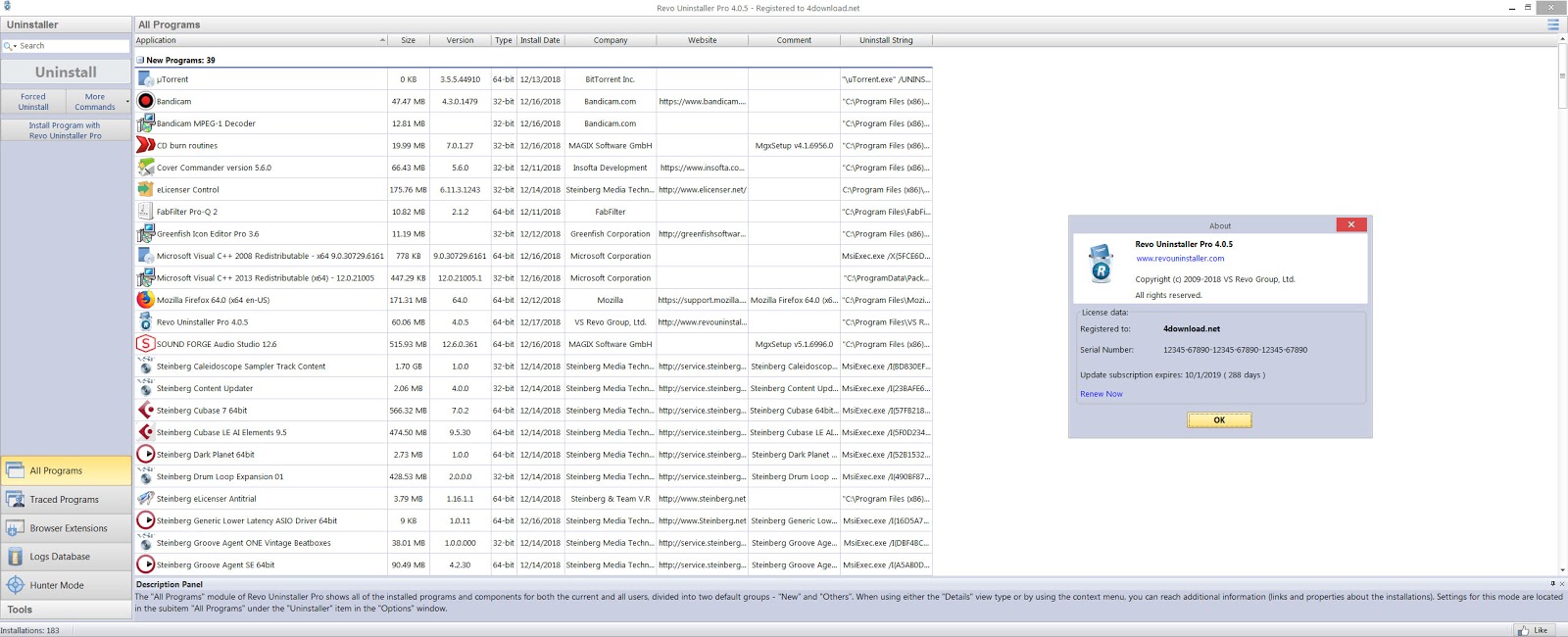Close the About dialog
The height and width of the screenshot is (637, 1568).
pos(1350,224)
